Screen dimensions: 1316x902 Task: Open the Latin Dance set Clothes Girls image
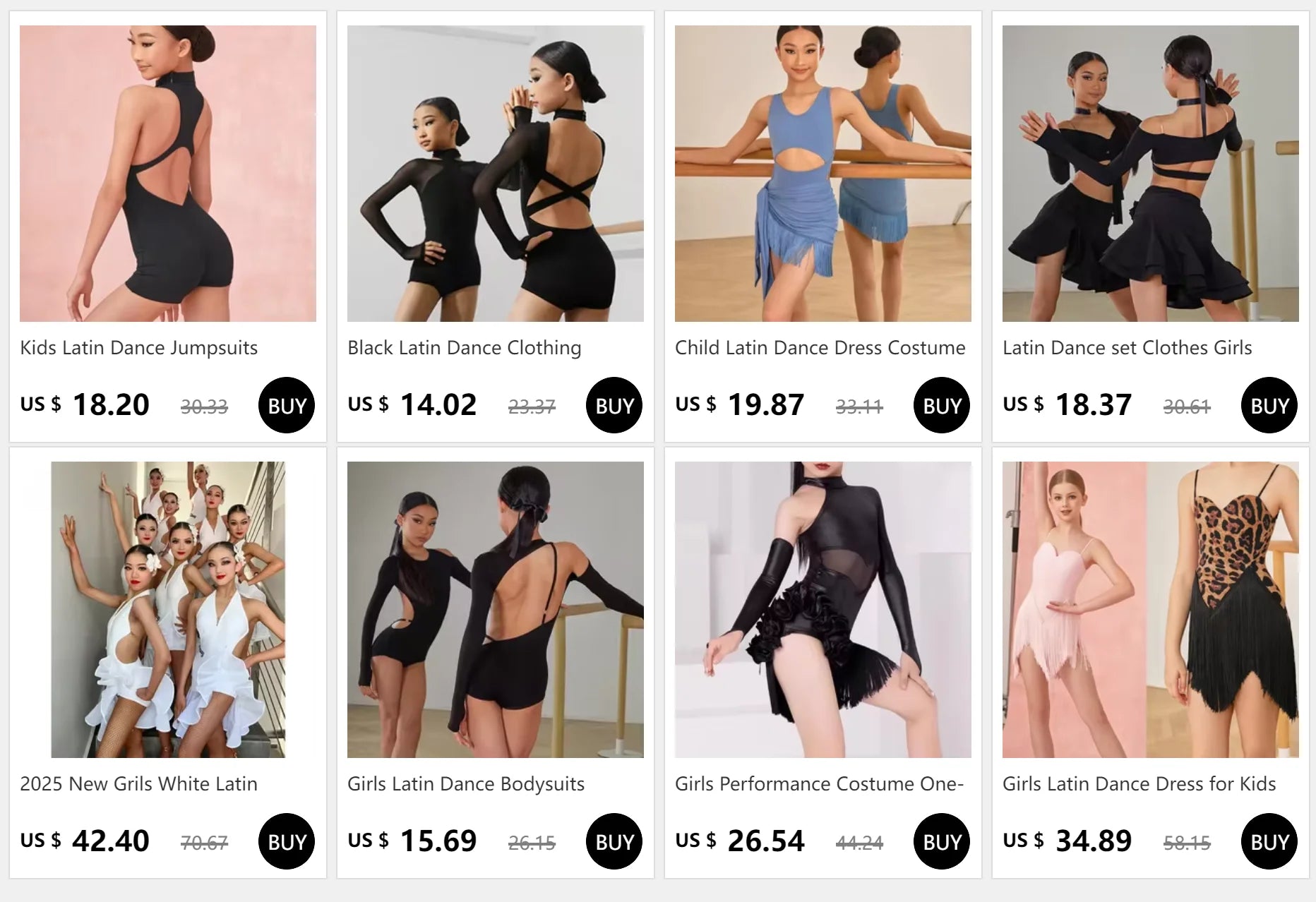click(x=1151, y=174)
